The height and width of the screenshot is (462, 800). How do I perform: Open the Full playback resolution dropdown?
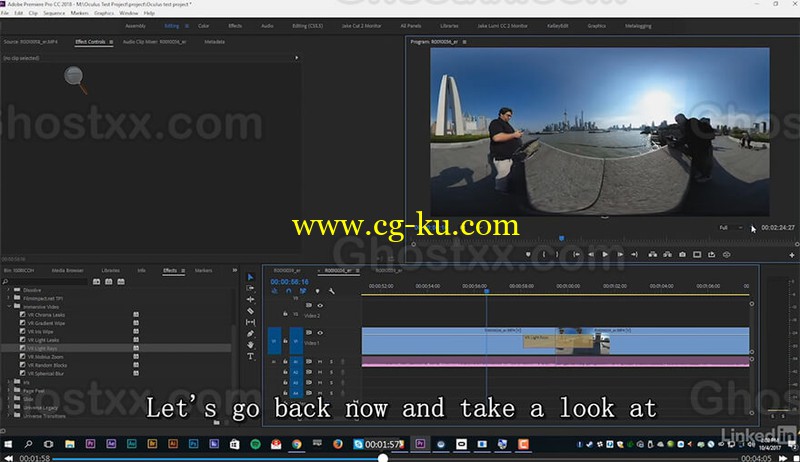tap(730, 228)
